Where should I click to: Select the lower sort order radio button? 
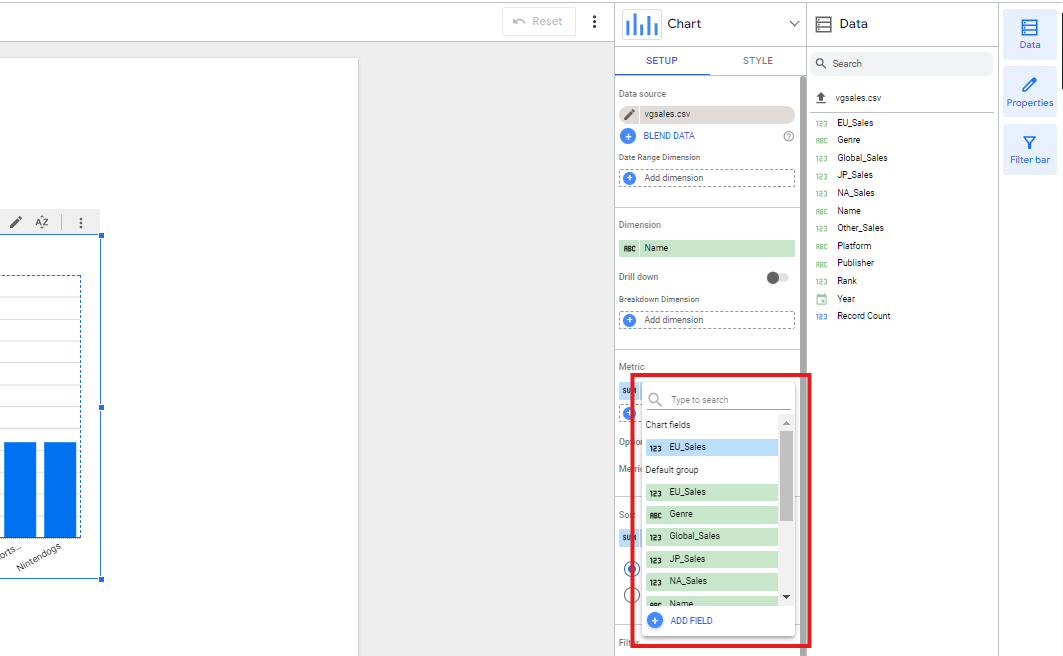coord(631,595)
